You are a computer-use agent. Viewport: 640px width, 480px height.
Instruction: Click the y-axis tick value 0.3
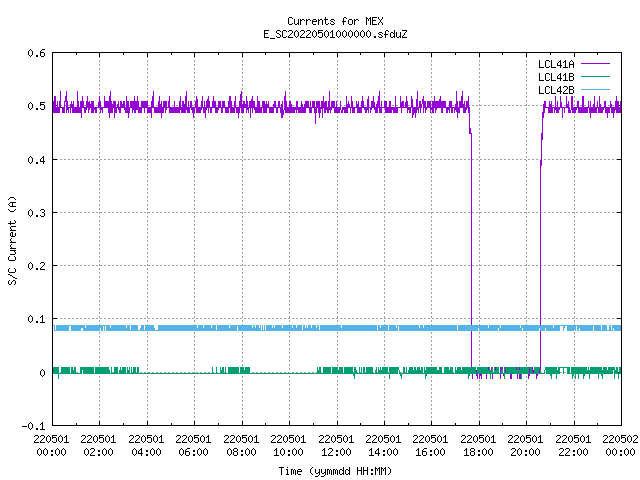36,213
